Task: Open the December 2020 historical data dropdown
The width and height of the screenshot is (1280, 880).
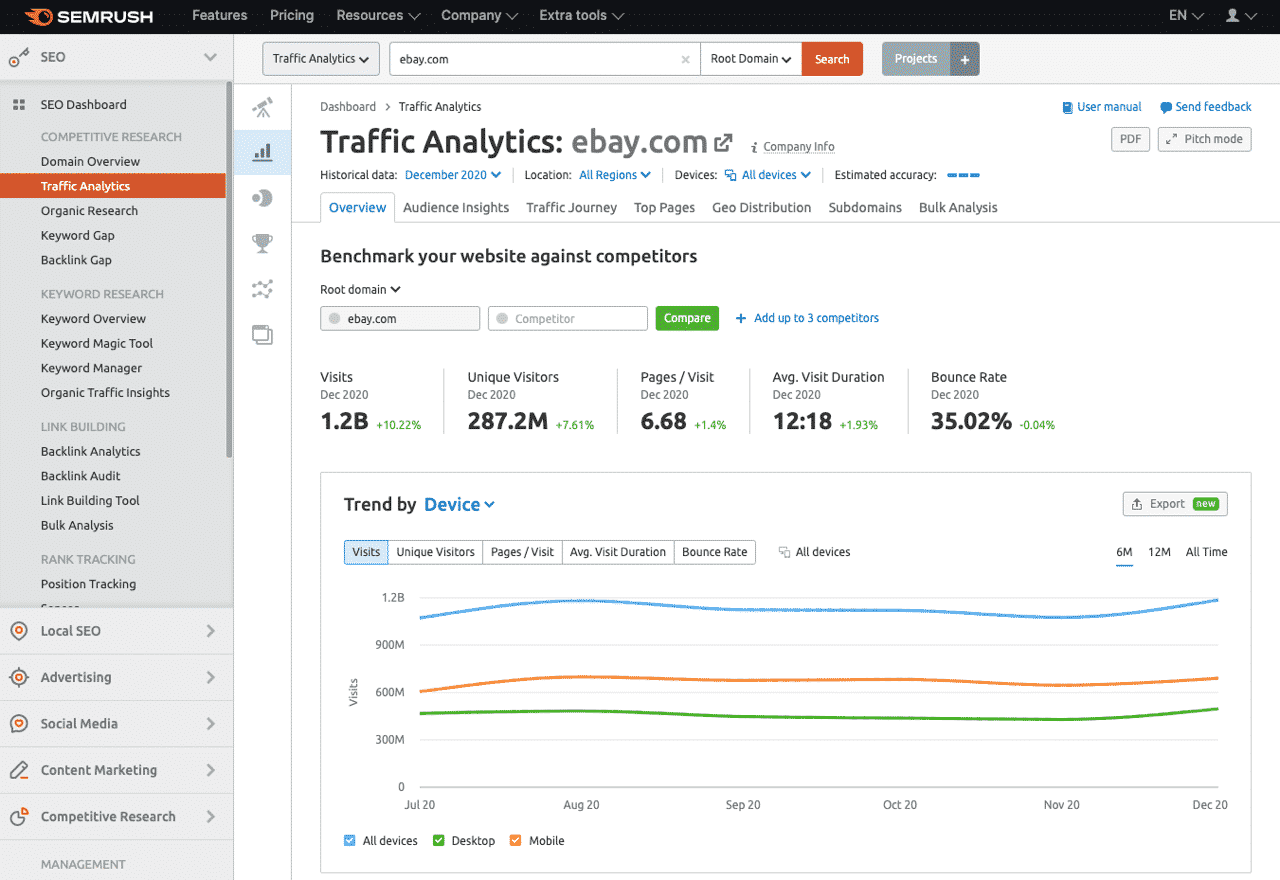Action: [453, 175]
